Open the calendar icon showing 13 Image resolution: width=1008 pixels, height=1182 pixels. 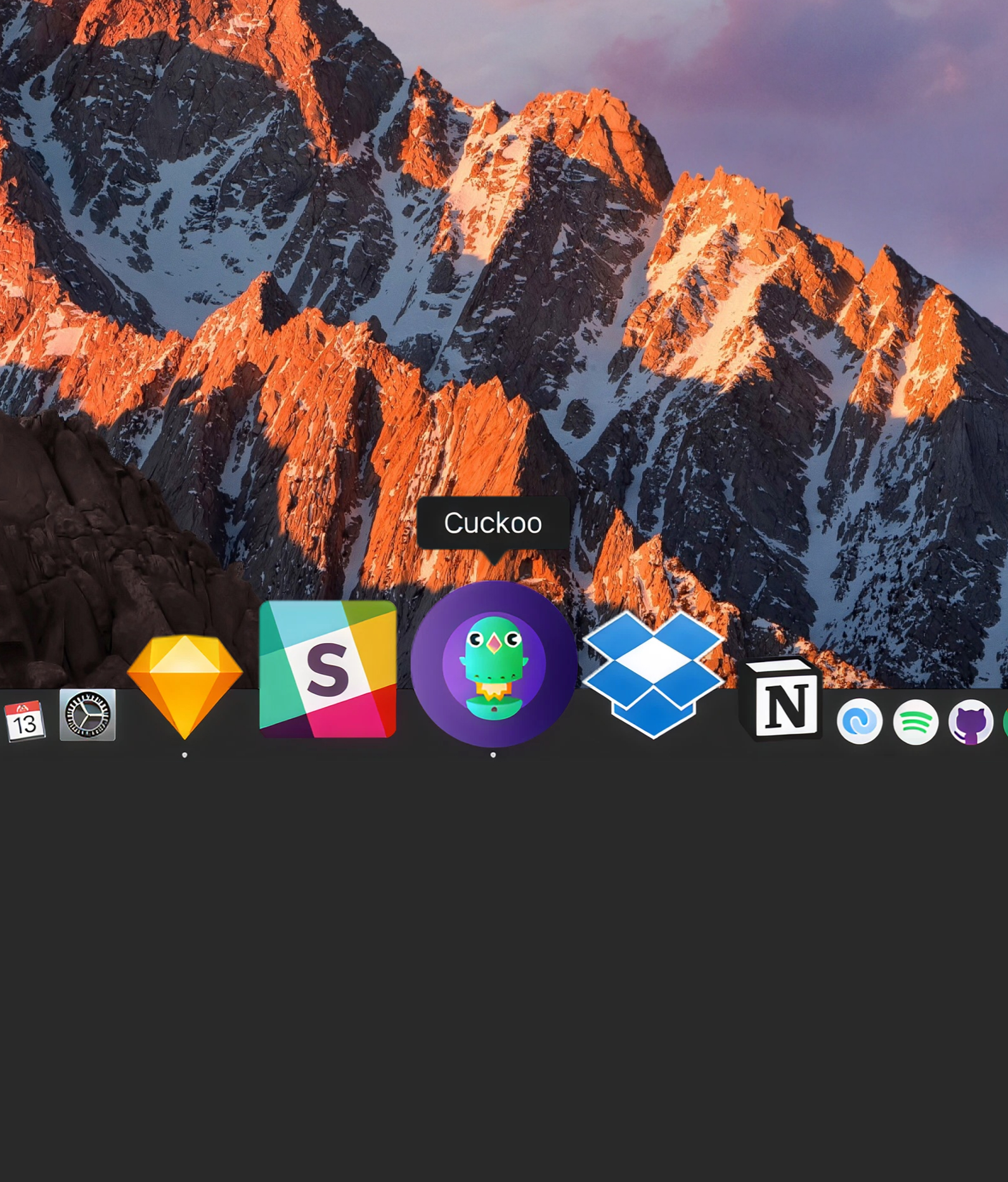[x=25, y=721]
